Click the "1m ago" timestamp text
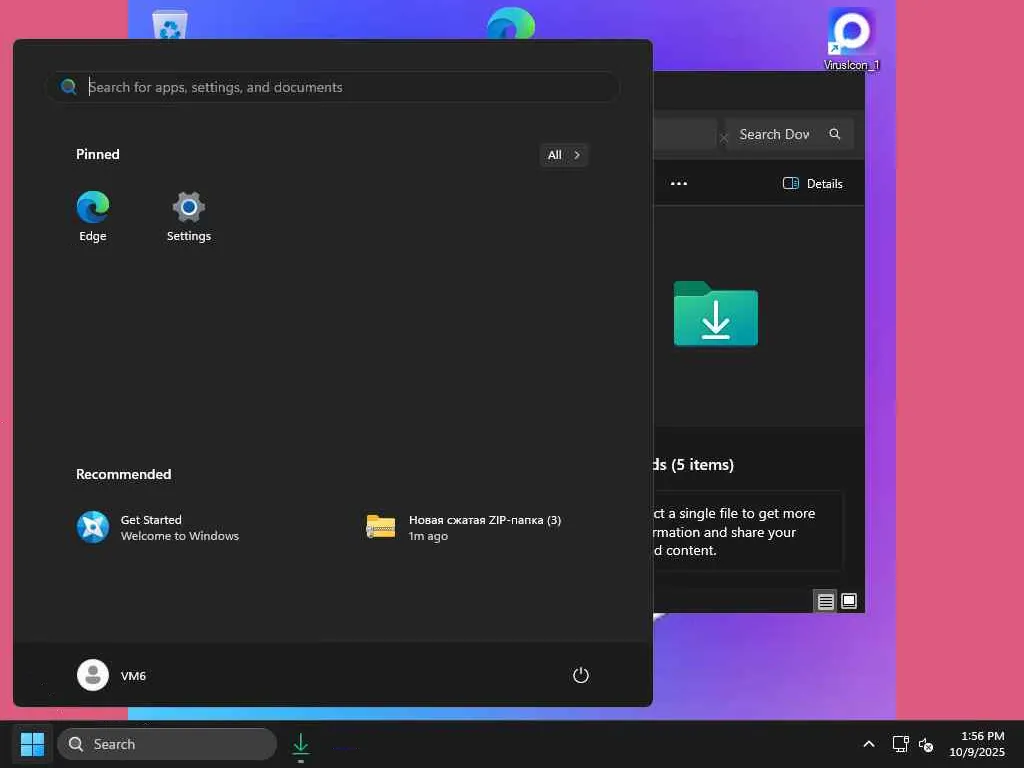Image resolution: width=1024 pixels, height=768 pixels. 428,536
